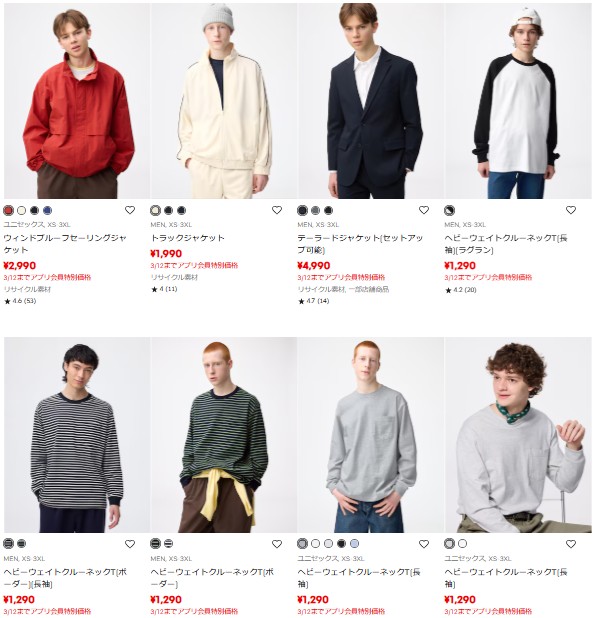This screenshot has width=595, height=618.
Task: Click heart on navy striped border T
Action: click(130, 544)
